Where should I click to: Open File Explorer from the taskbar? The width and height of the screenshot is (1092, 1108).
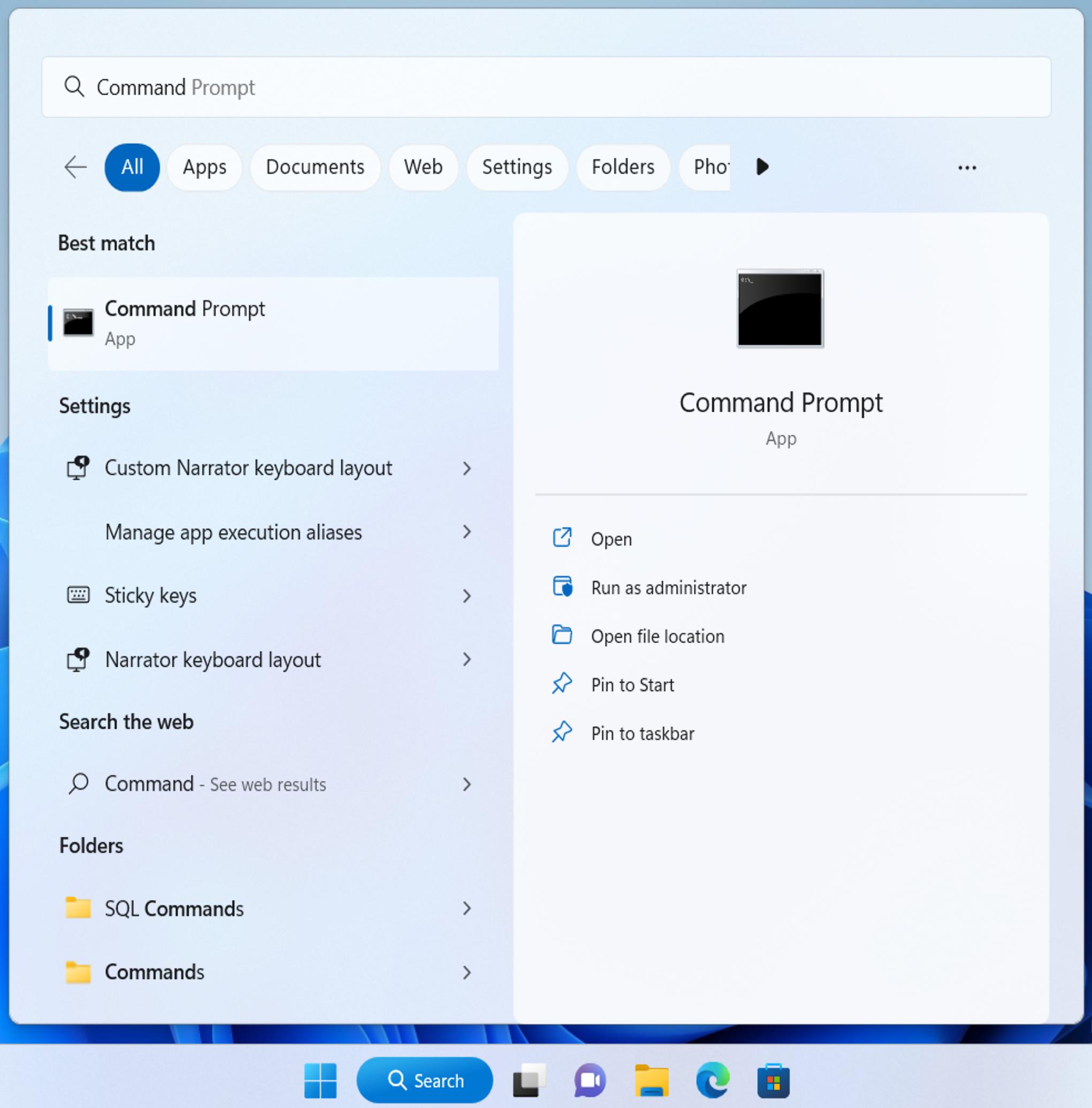point(651,1081)
